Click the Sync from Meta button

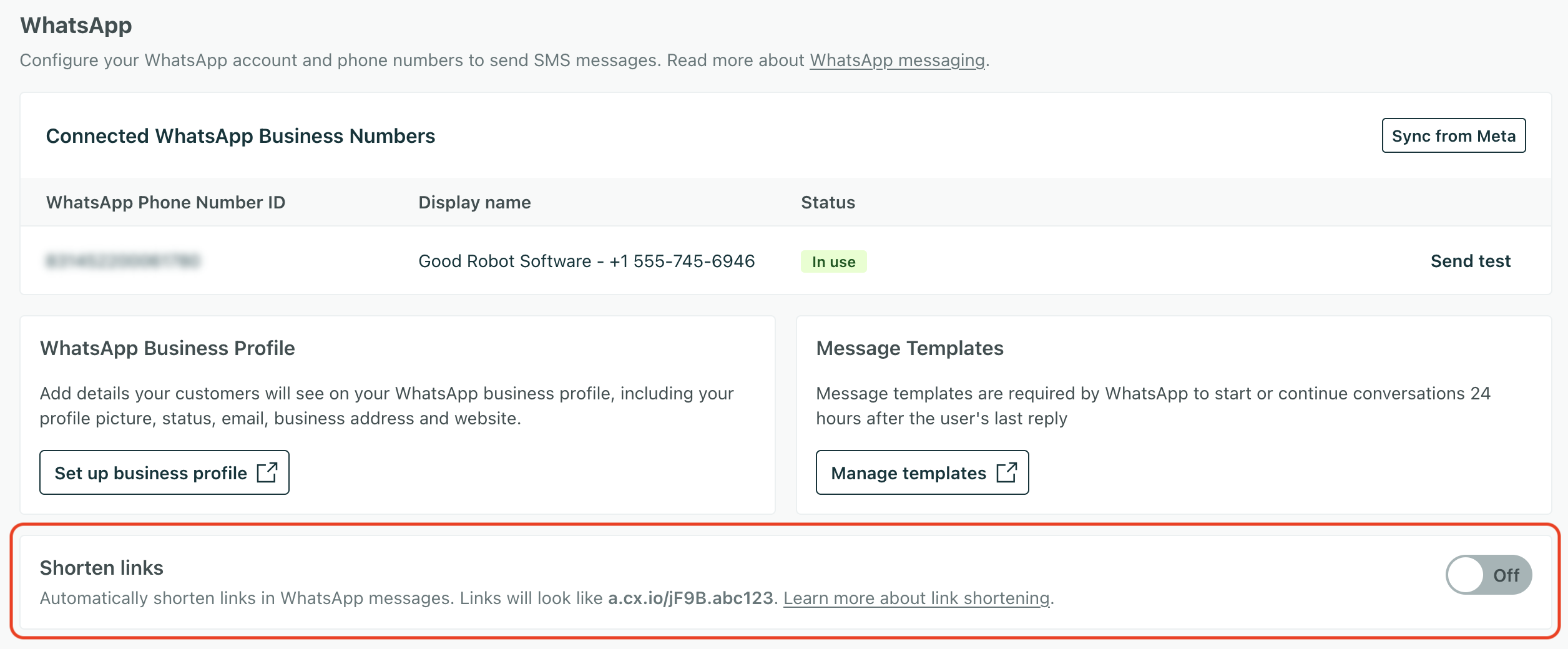click(1453, 135)
